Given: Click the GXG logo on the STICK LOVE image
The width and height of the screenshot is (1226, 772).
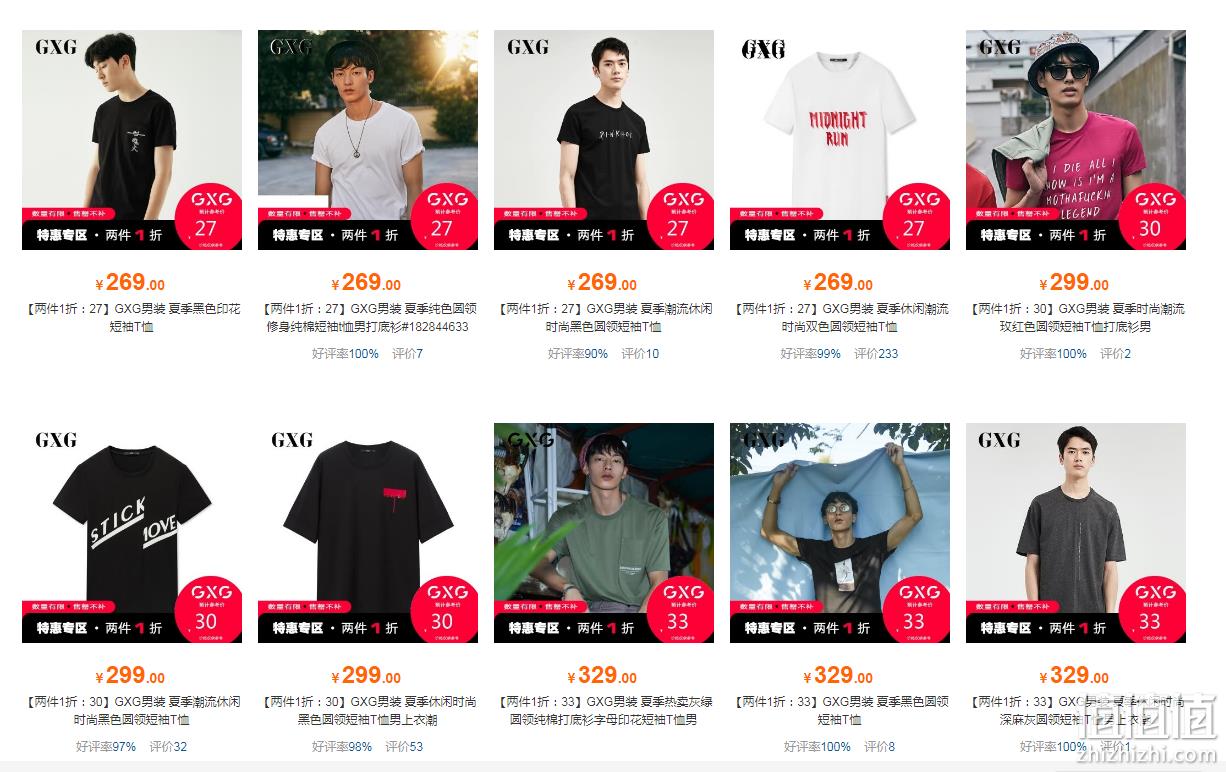Looking at the screenshot, I should (56, 440).
